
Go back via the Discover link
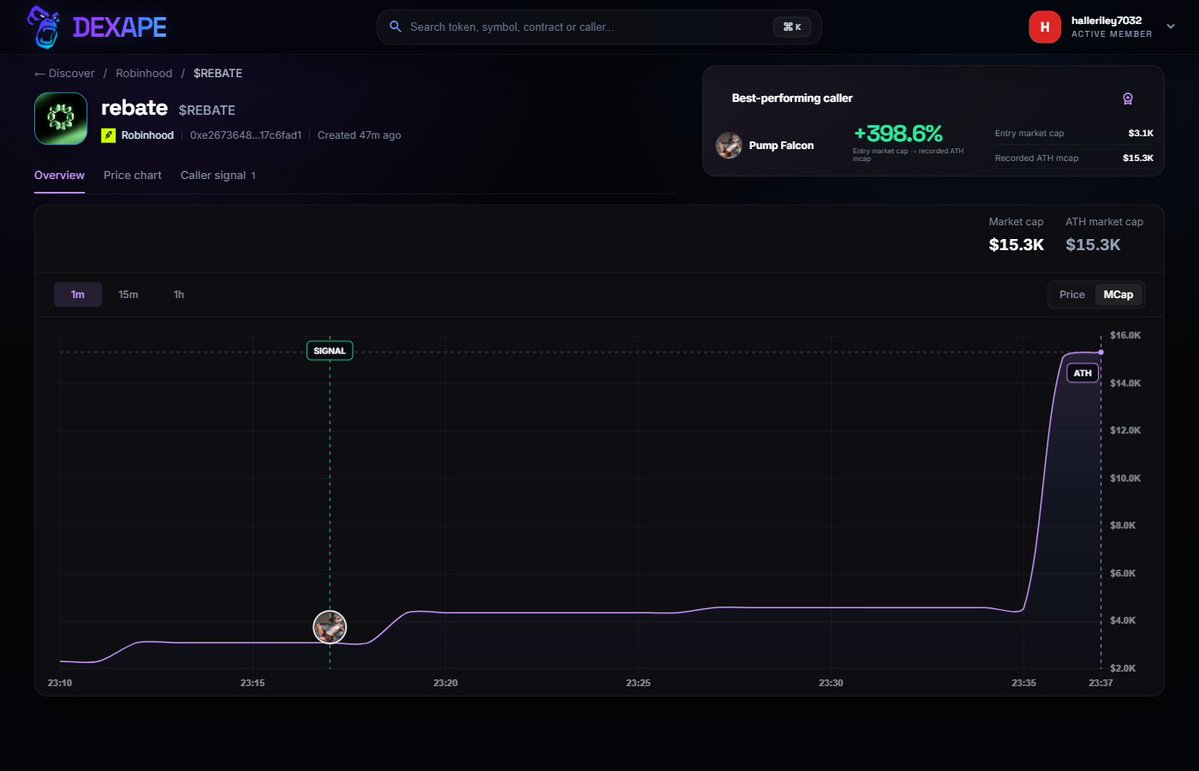(x=64, y=73)
